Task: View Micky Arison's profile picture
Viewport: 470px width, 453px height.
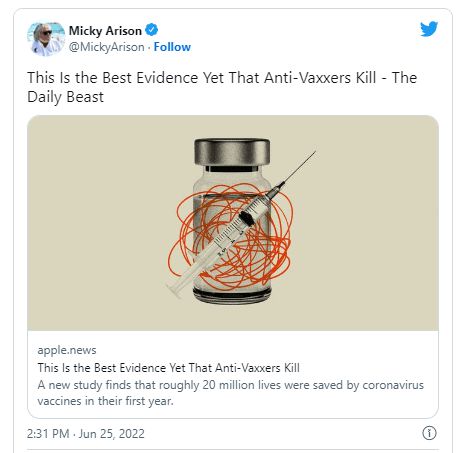Action: [x=46, y=38]
